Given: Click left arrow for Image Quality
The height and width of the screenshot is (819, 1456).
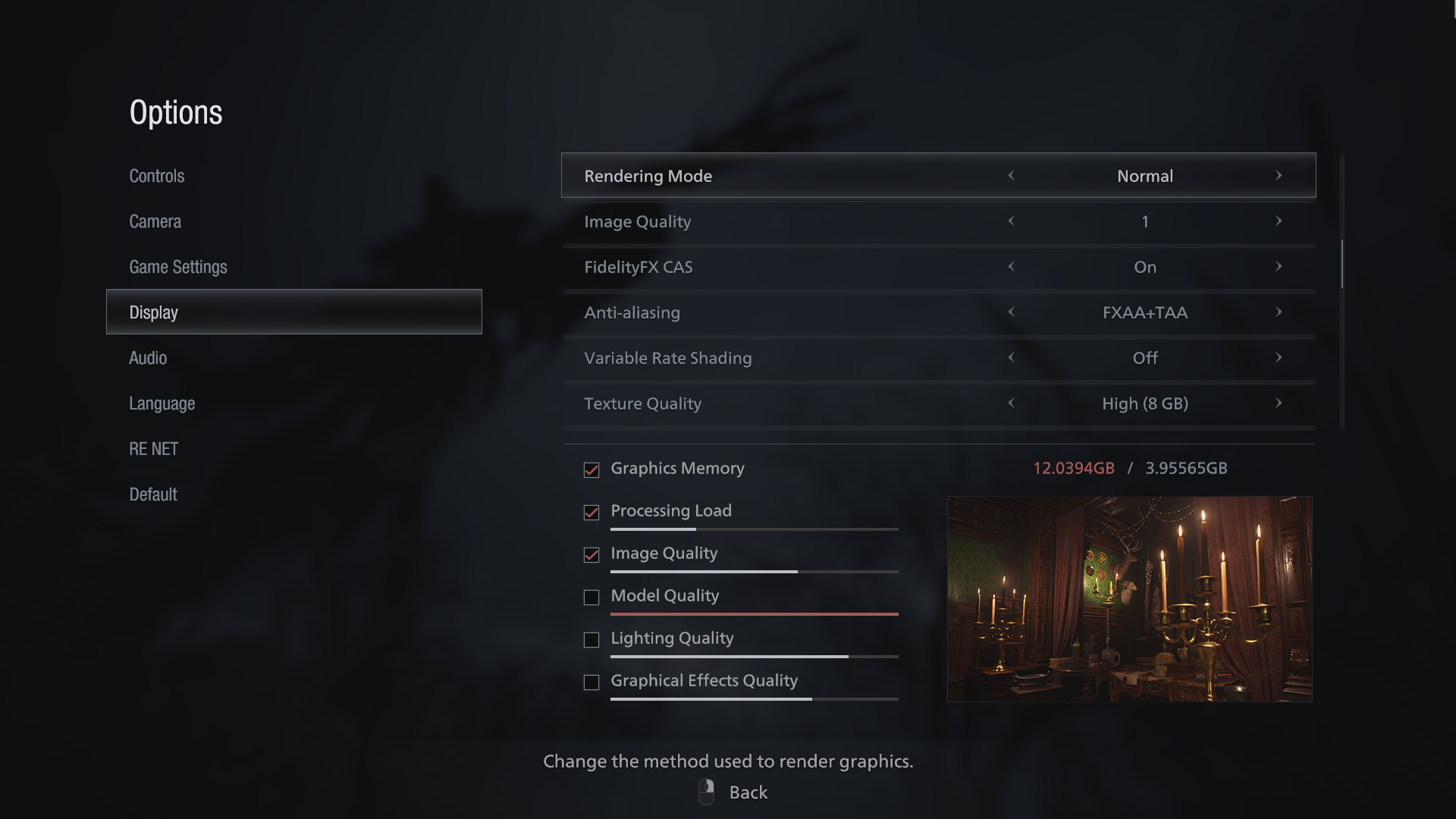Looking at the screenshot, I should [x=1011, y=221].
